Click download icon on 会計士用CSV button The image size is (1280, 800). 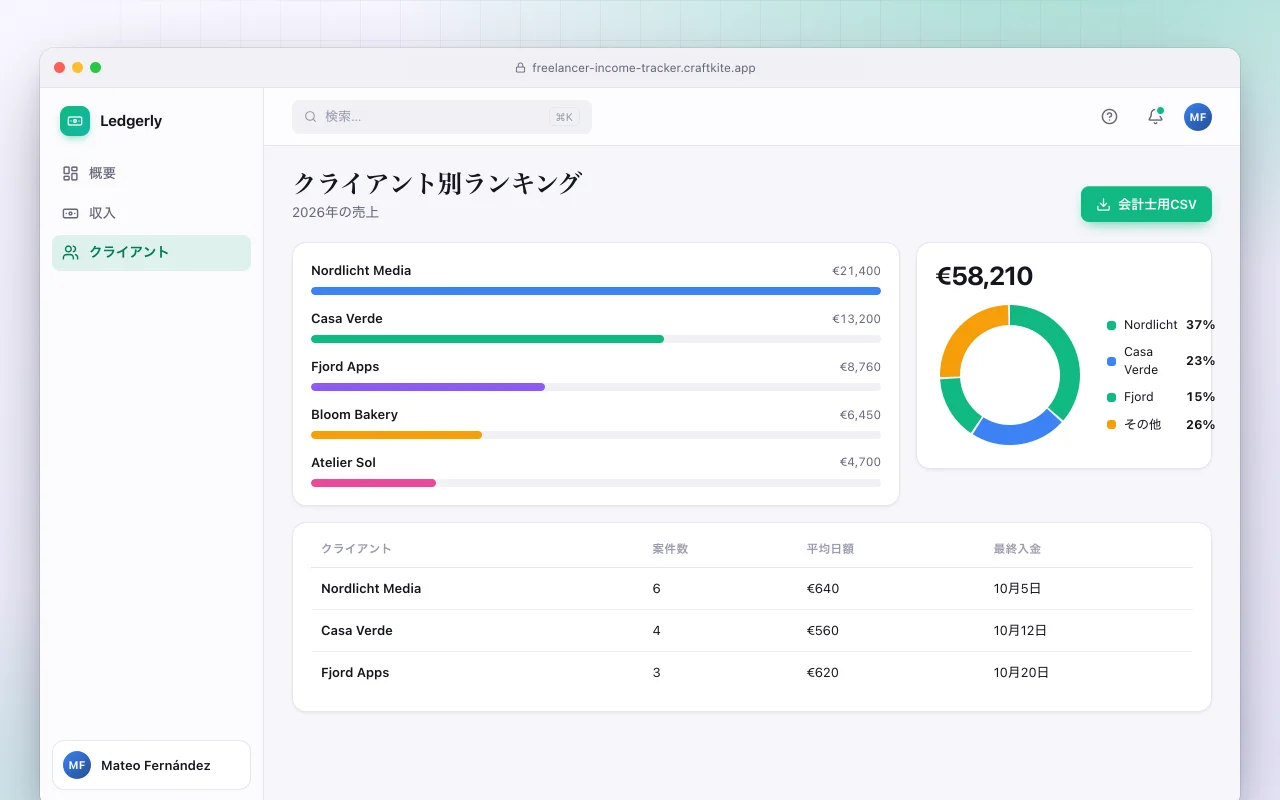coord(1103,204)
